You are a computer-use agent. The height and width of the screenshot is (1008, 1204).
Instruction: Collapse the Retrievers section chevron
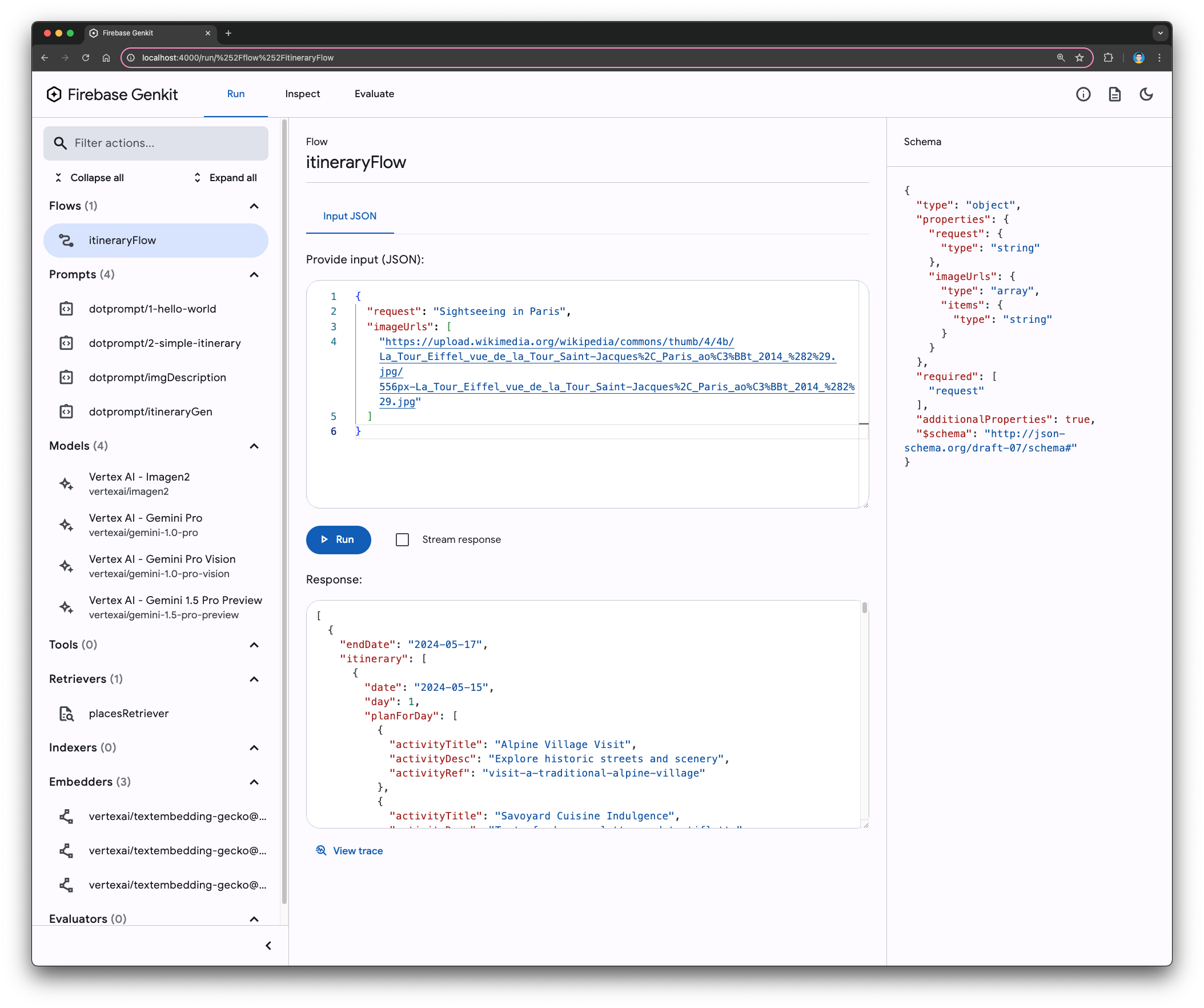point(254,679)
